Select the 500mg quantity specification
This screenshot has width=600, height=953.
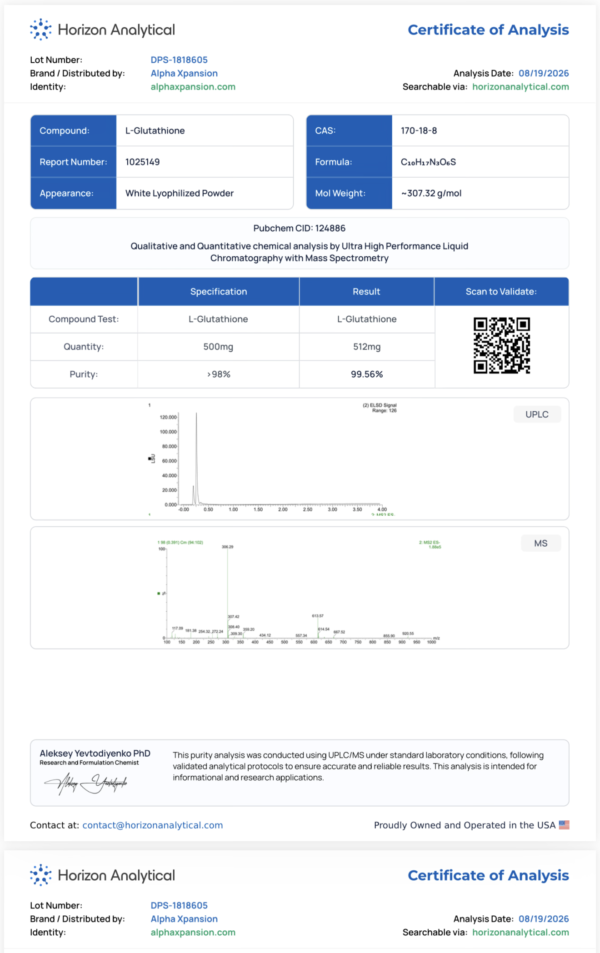(x=218, y=346)
